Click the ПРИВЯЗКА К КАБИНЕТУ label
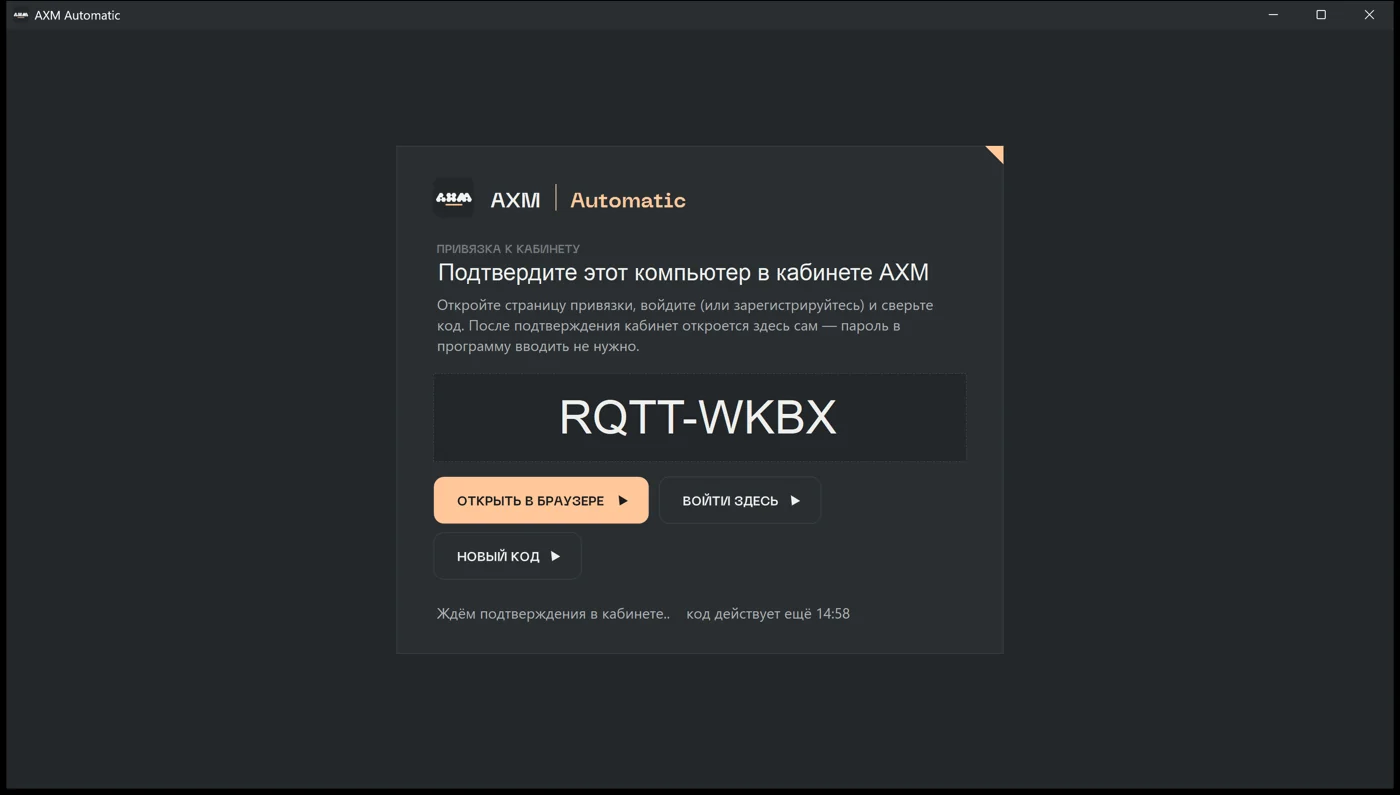 pyautogui.click(x=508, y=248)
